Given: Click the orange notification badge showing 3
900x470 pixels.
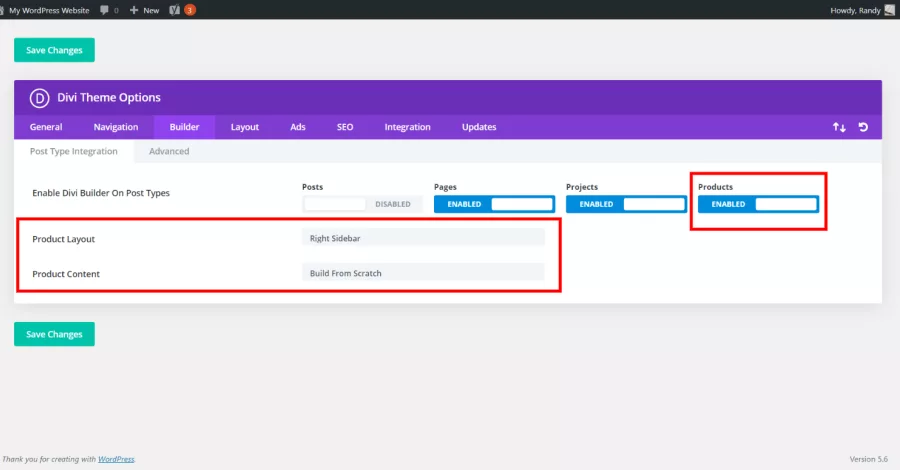Looking at the screenshot, I should pos(189,10).
